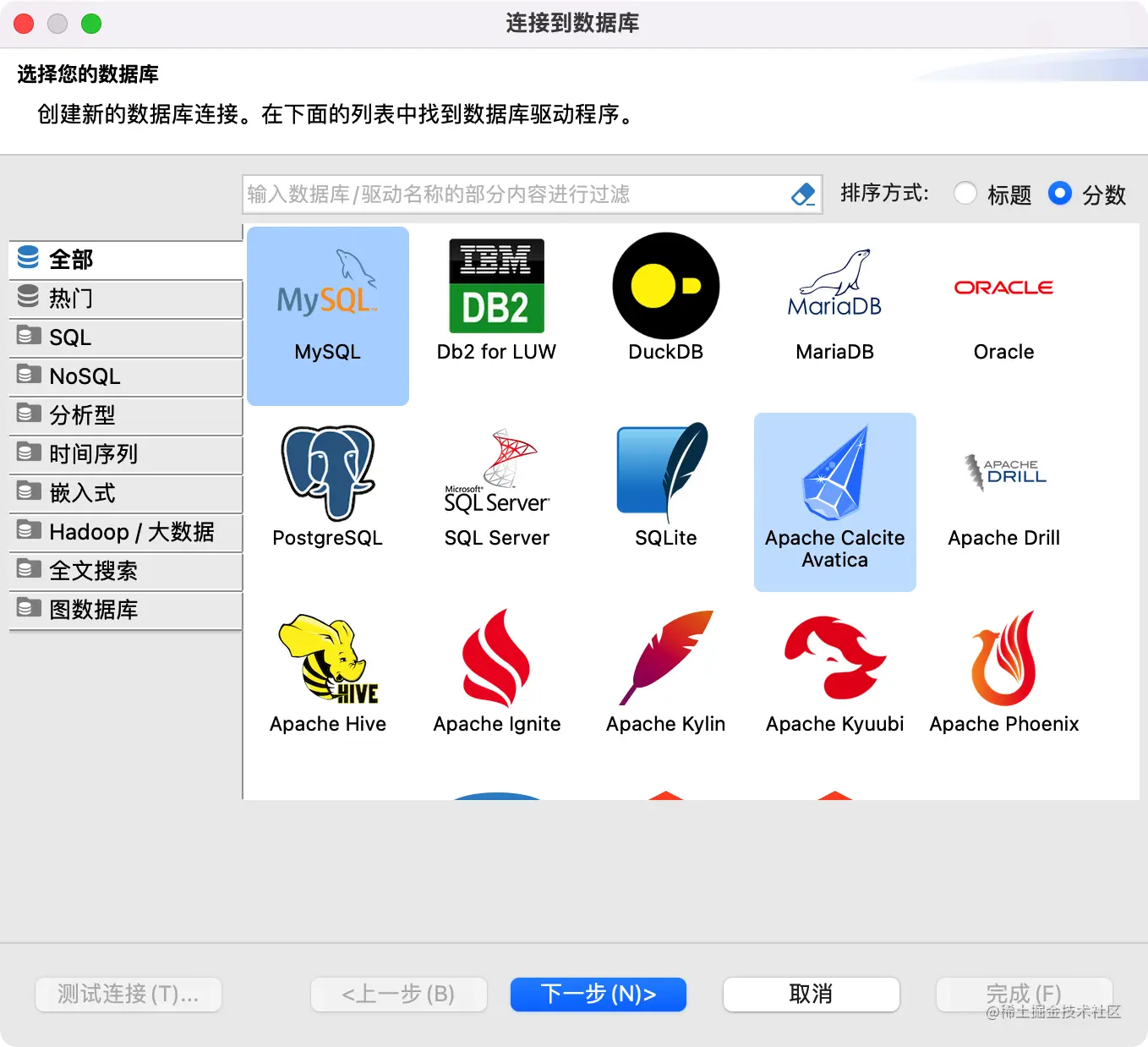Open the 图数据库 graph database category
The image size is (1148, 1047).
[126, 609]
